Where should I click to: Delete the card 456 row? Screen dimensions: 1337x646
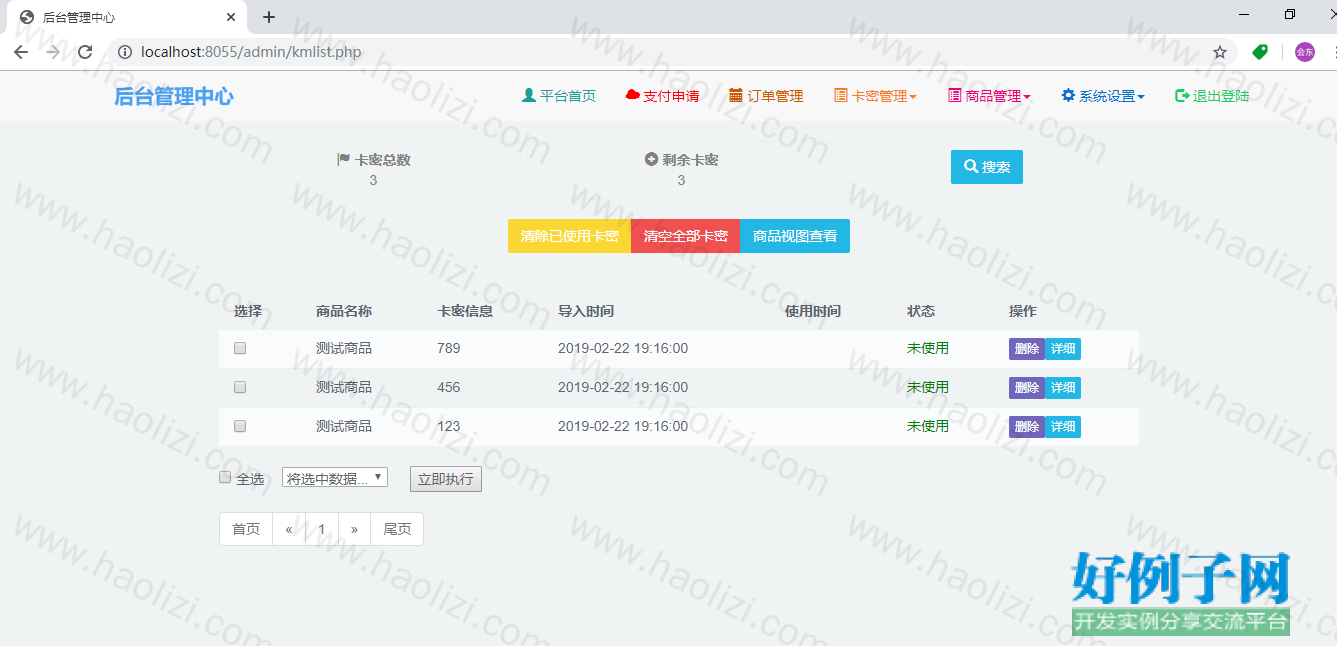(x=1027, y=388)
